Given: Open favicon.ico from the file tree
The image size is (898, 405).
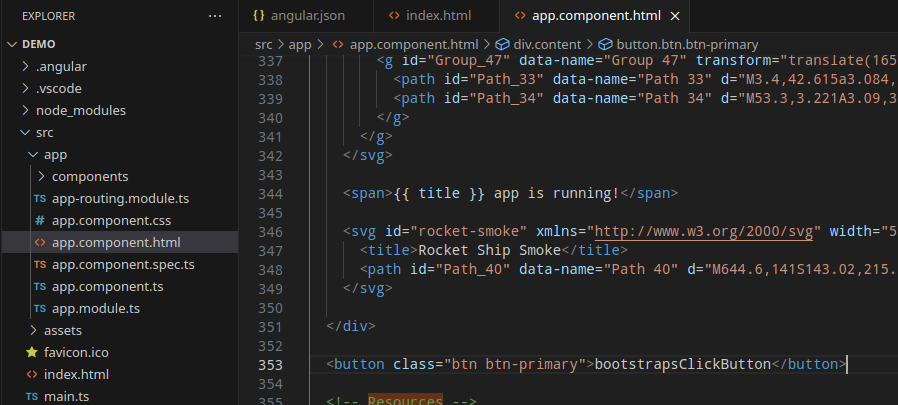Looking at the screenshot, I should coord(76,352).
